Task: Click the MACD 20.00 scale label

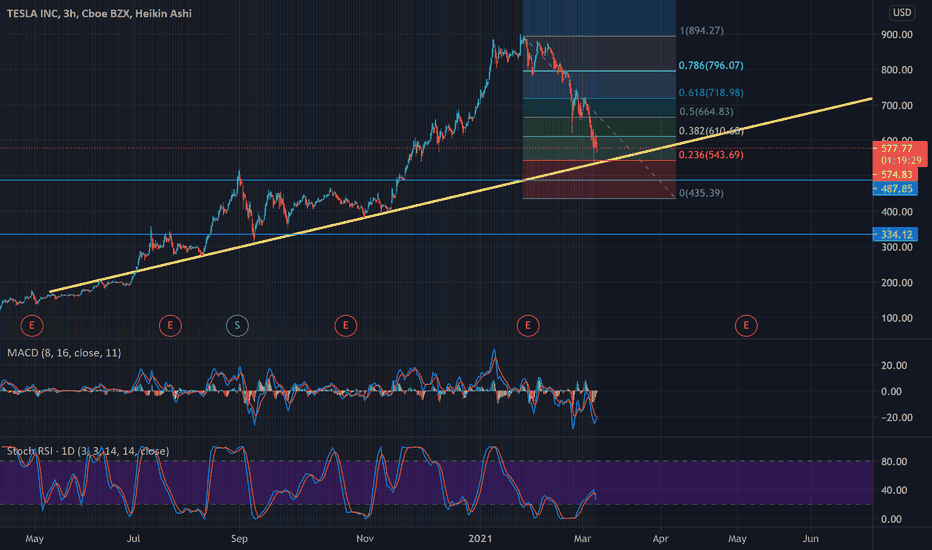Action: 893,365
